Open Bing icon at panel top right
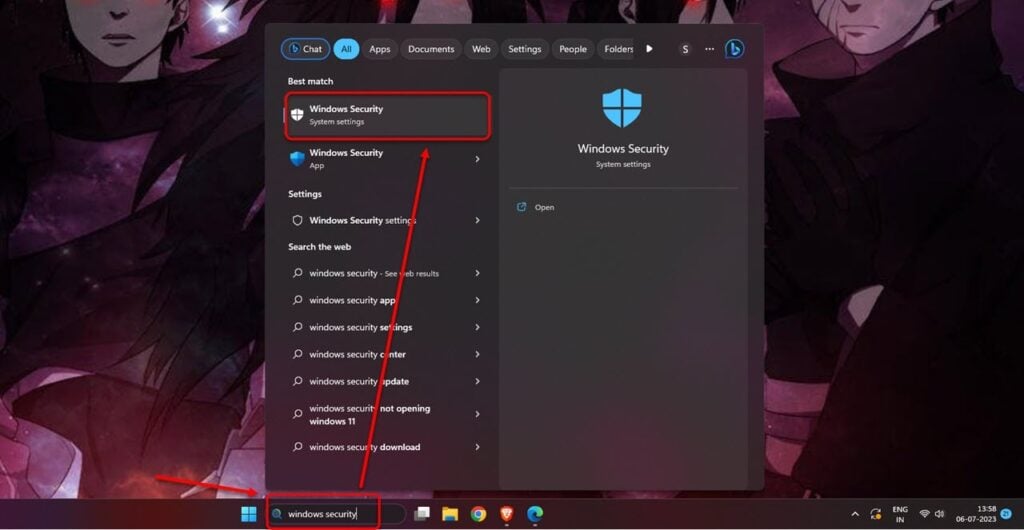 (x=735, y=49)
